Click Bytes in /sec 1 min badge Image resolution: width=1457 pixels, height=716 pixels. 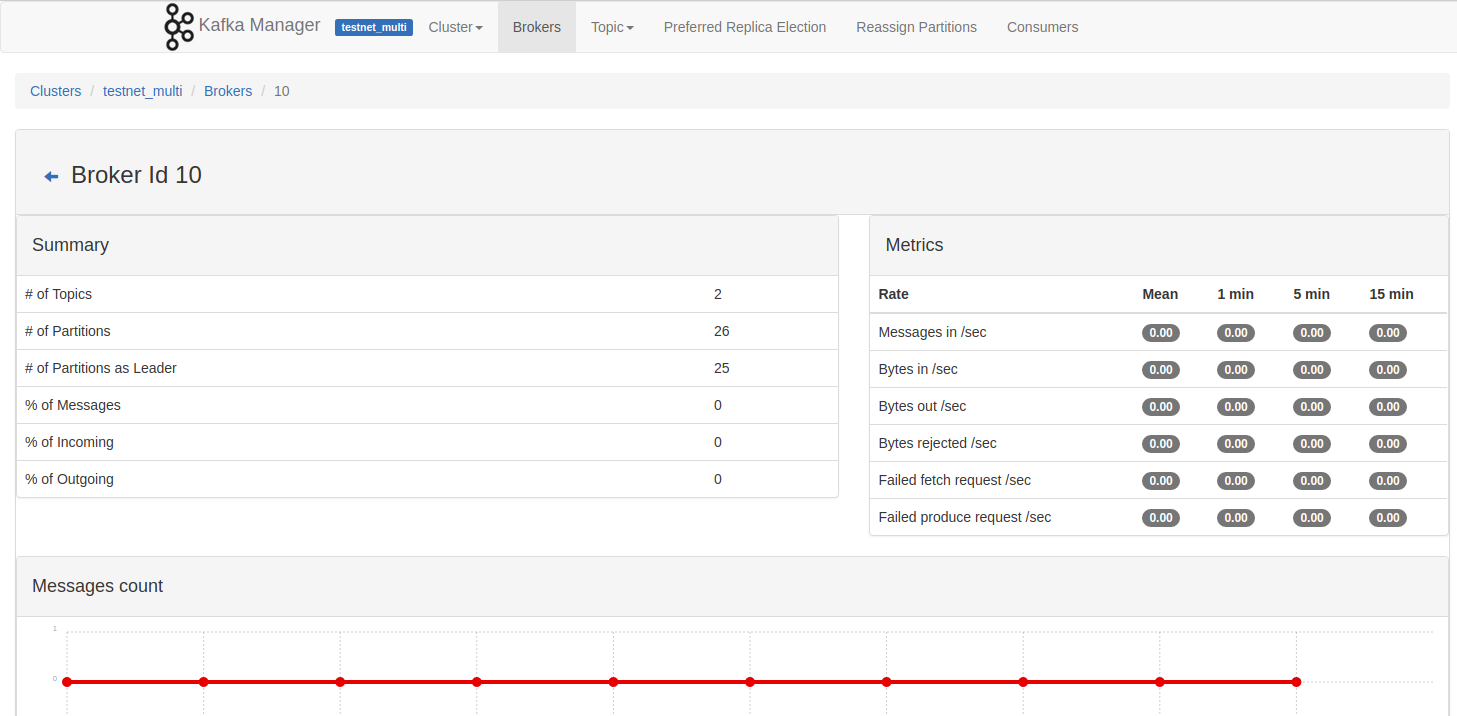1236,370
